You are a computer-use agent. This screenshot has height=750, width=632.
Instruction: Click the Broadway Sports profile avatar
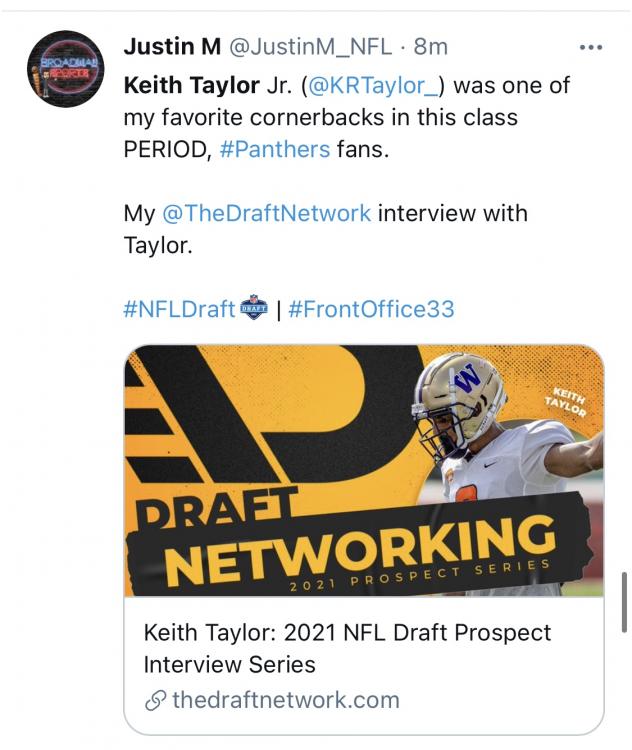pyautogui.click(x=64, y=70)
